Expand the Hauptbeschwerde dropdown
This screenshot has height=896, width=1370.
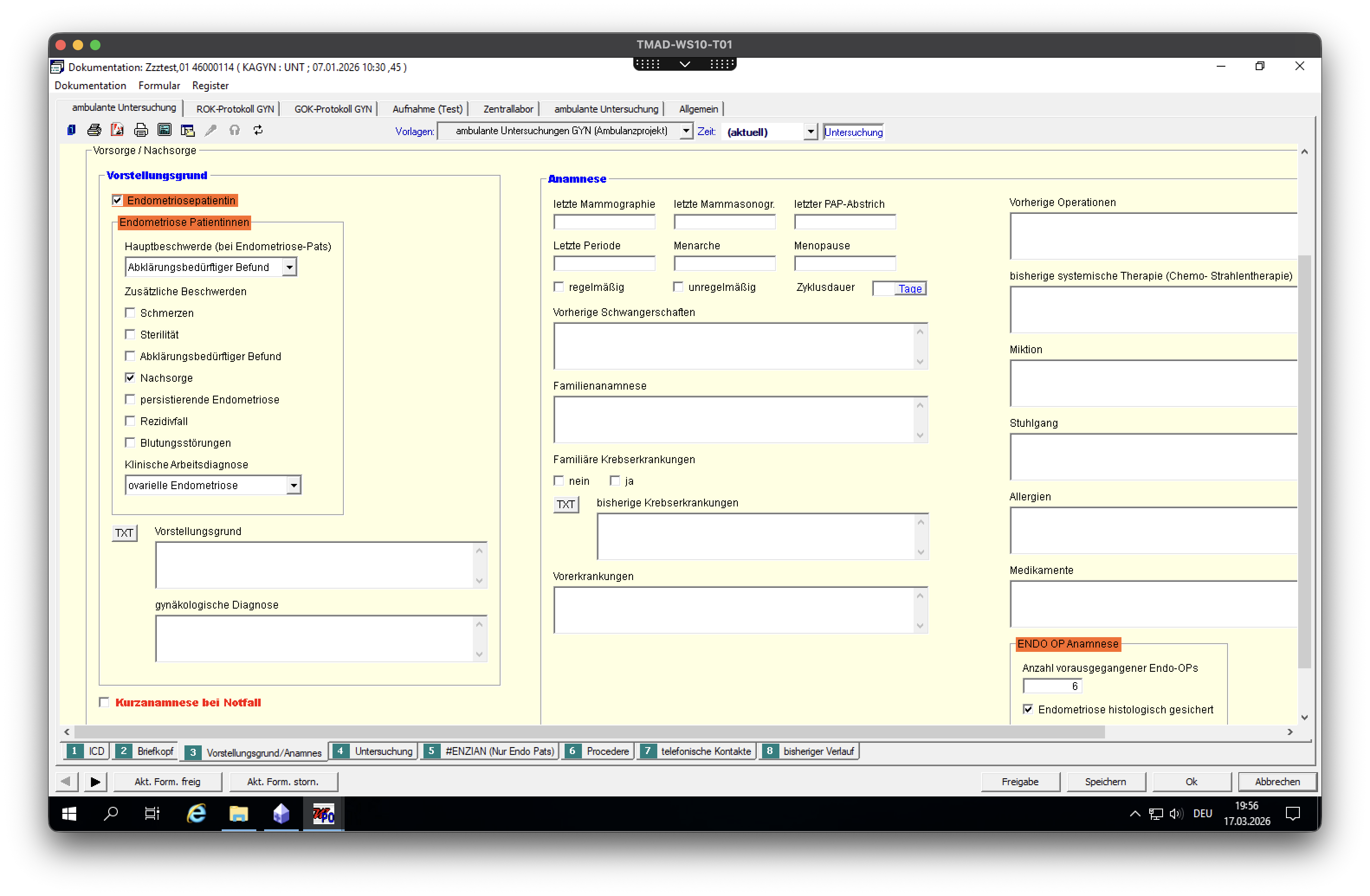tap(290, 267)
